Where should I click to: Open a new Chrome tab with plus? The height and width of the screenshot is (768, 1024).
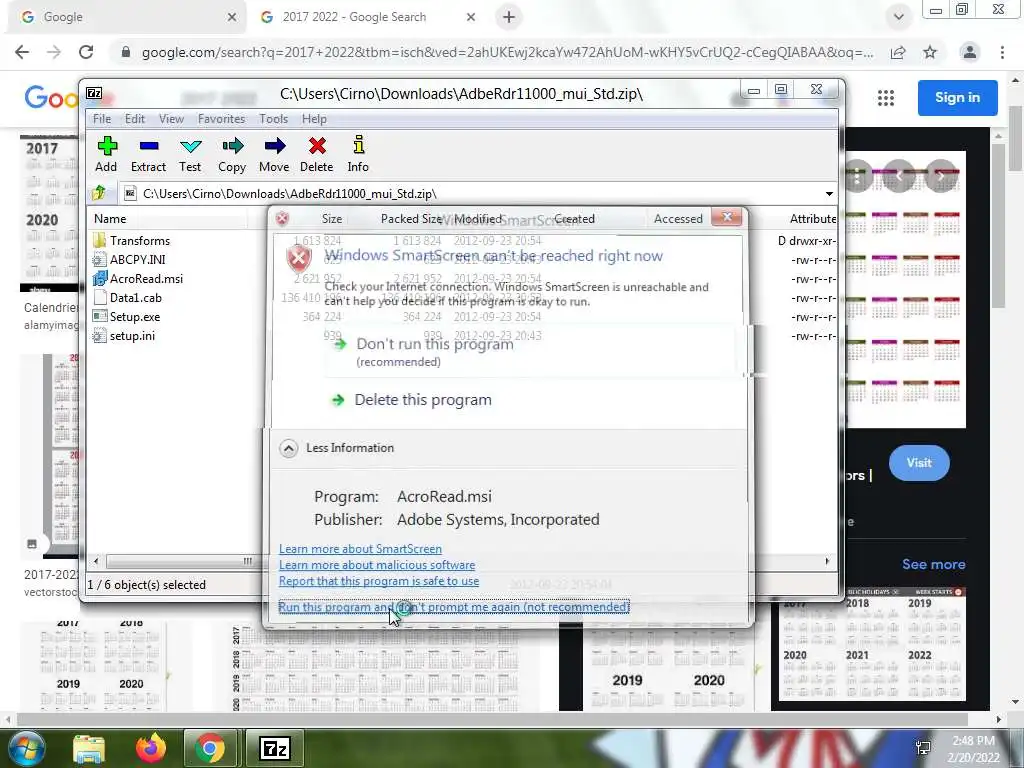click(x=509, y=18)
